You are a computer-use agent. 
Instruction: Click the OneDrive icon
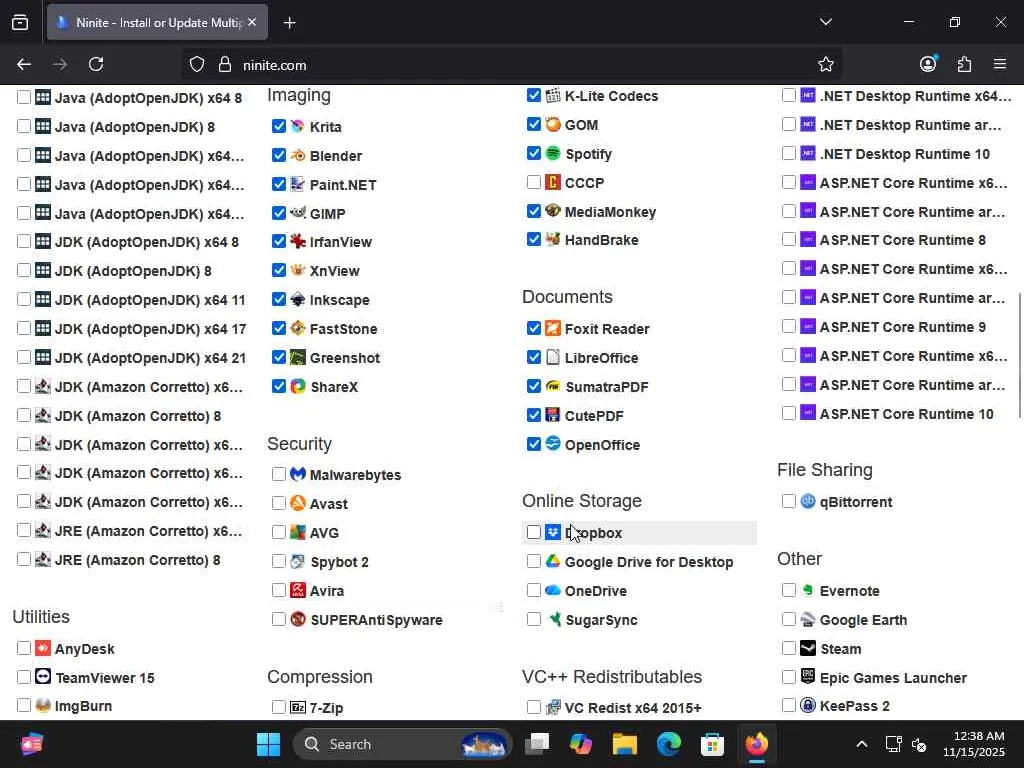coord(552,590)
